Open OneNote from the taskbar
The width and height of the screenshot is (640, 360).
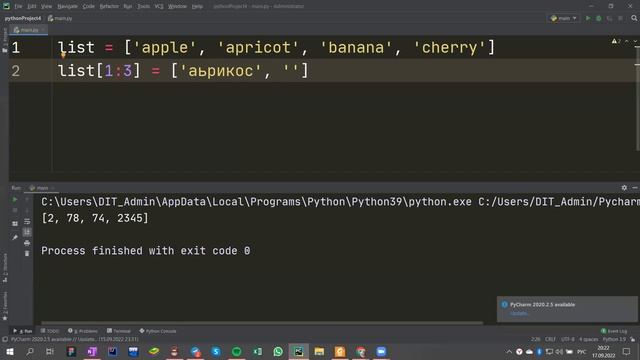92,351
